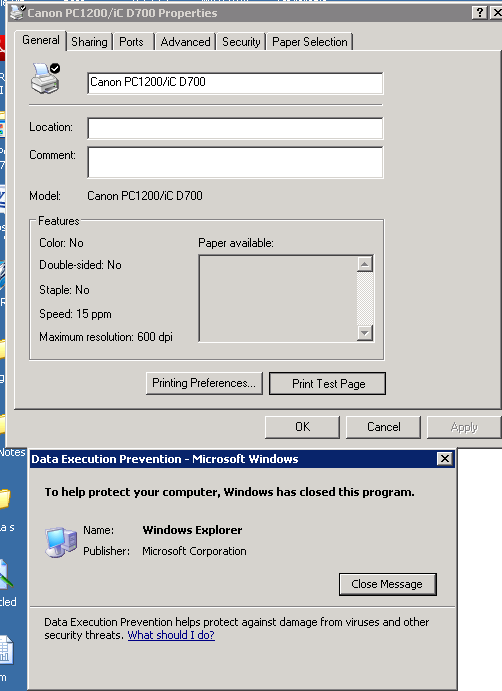The width and height of the screenshot is (502, 691).
Task: Click the printer name input field
Action: coord(235,83)
